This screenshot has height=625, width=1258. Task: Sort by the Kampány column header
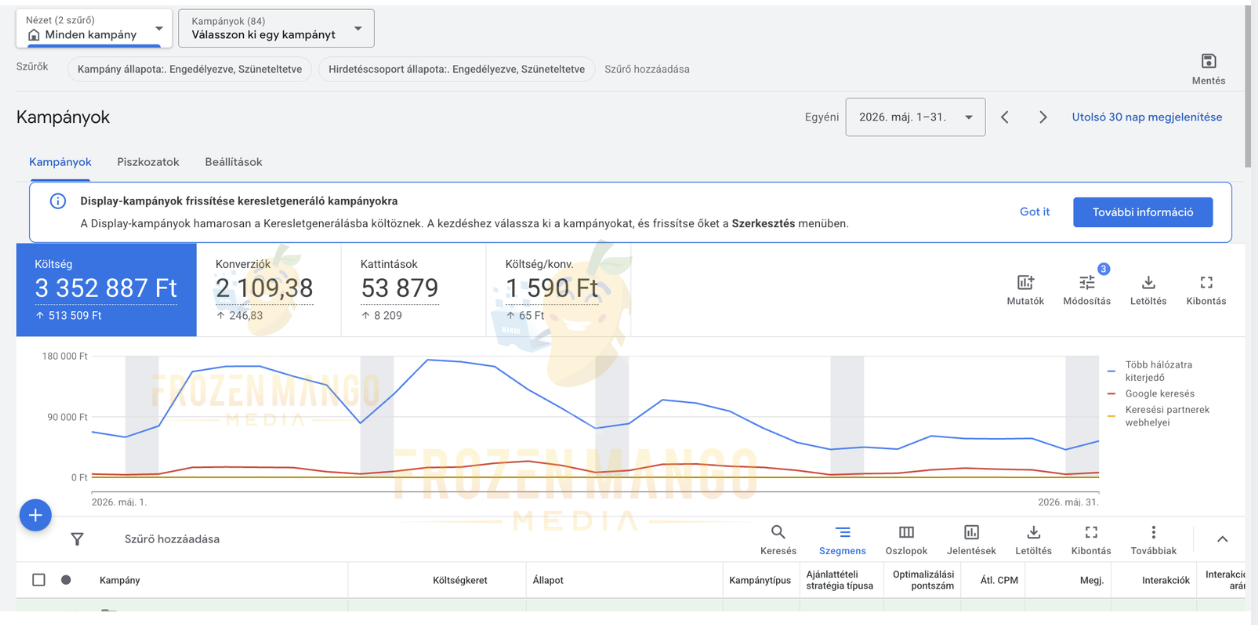[120, 580]
